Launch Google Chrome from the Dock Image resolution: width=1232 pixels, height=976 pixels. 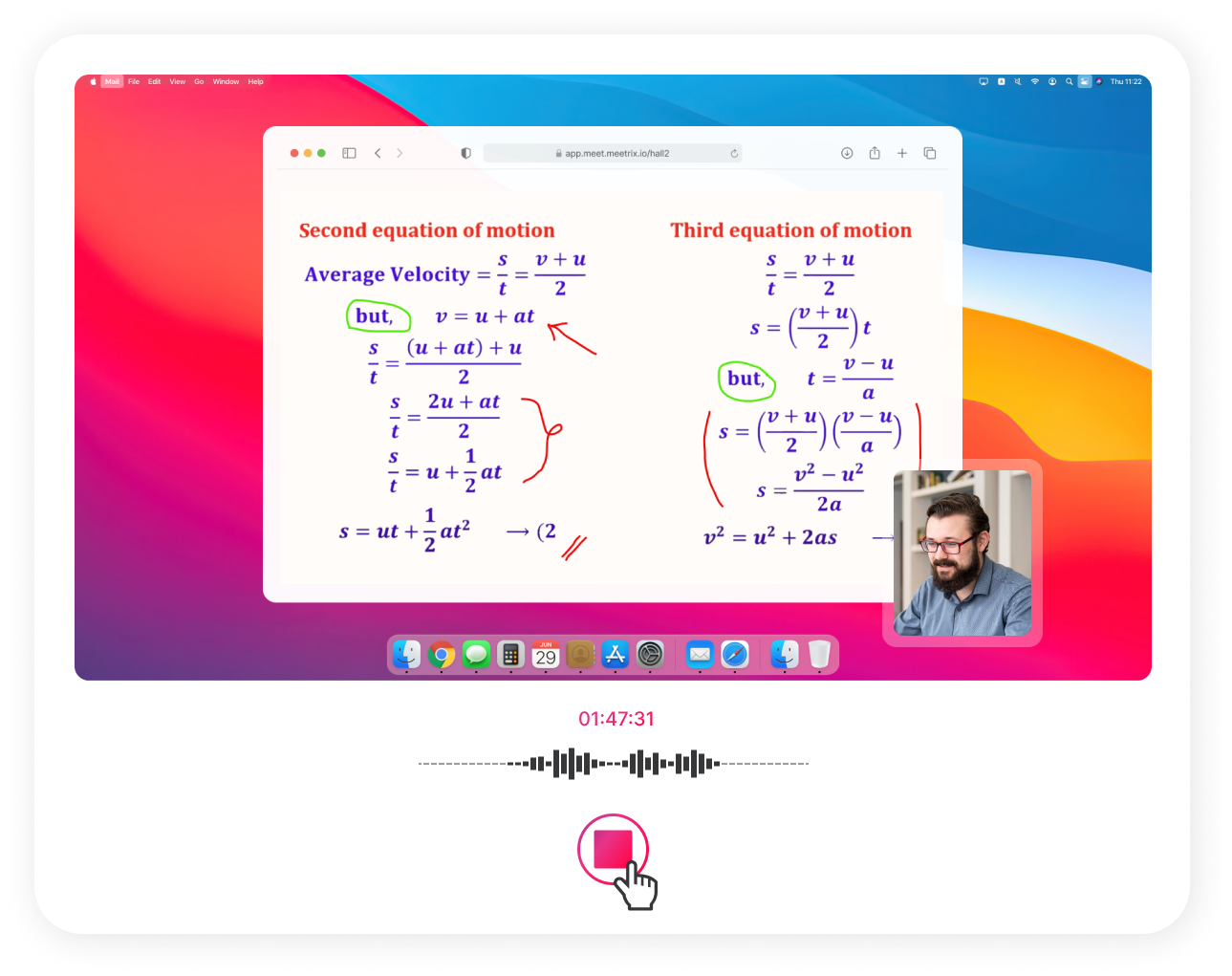point(441,655)
